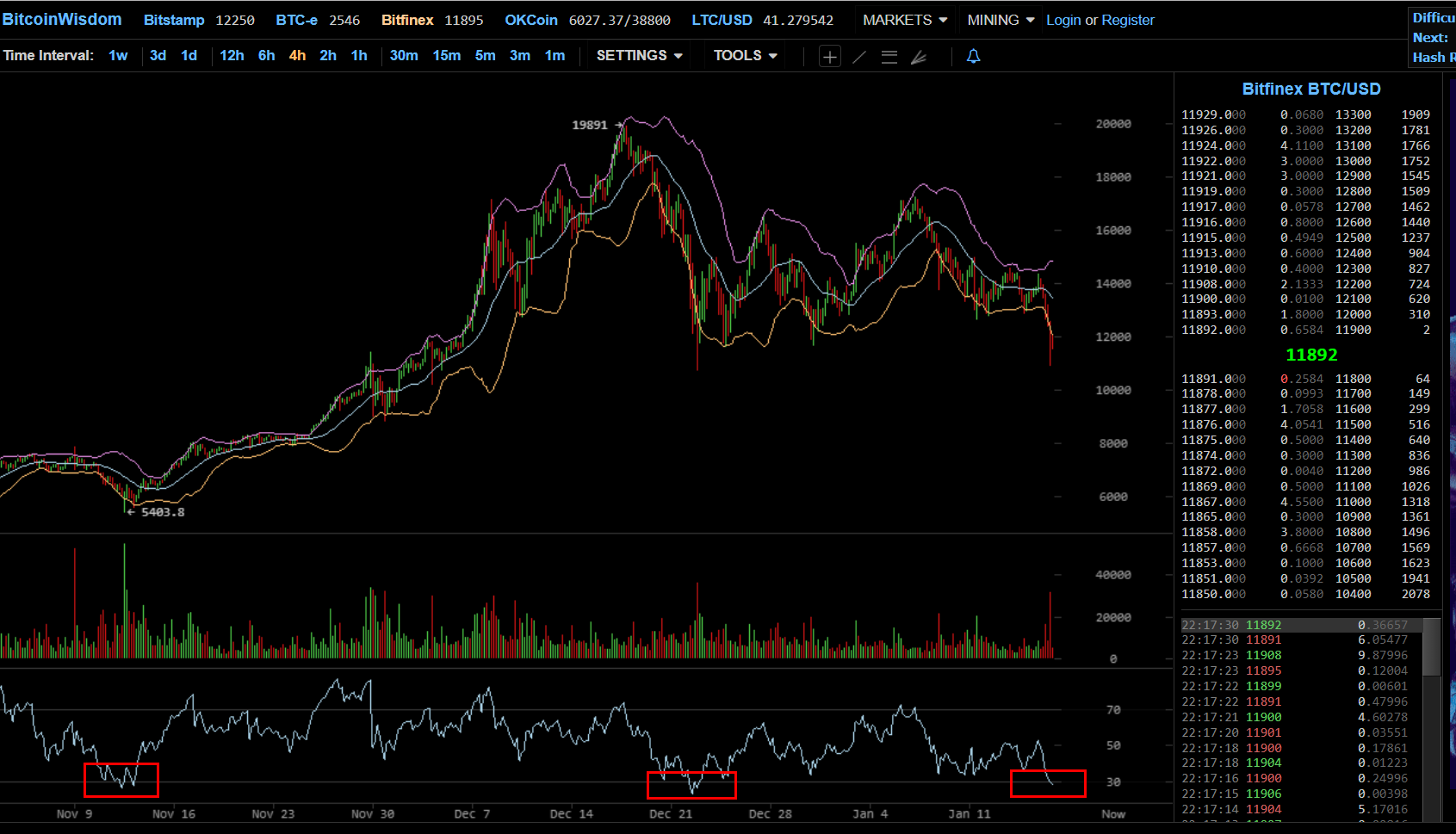Select the trend line drawing tool
The width and height of the screenshot is (1456, 834).
point(859,57)
